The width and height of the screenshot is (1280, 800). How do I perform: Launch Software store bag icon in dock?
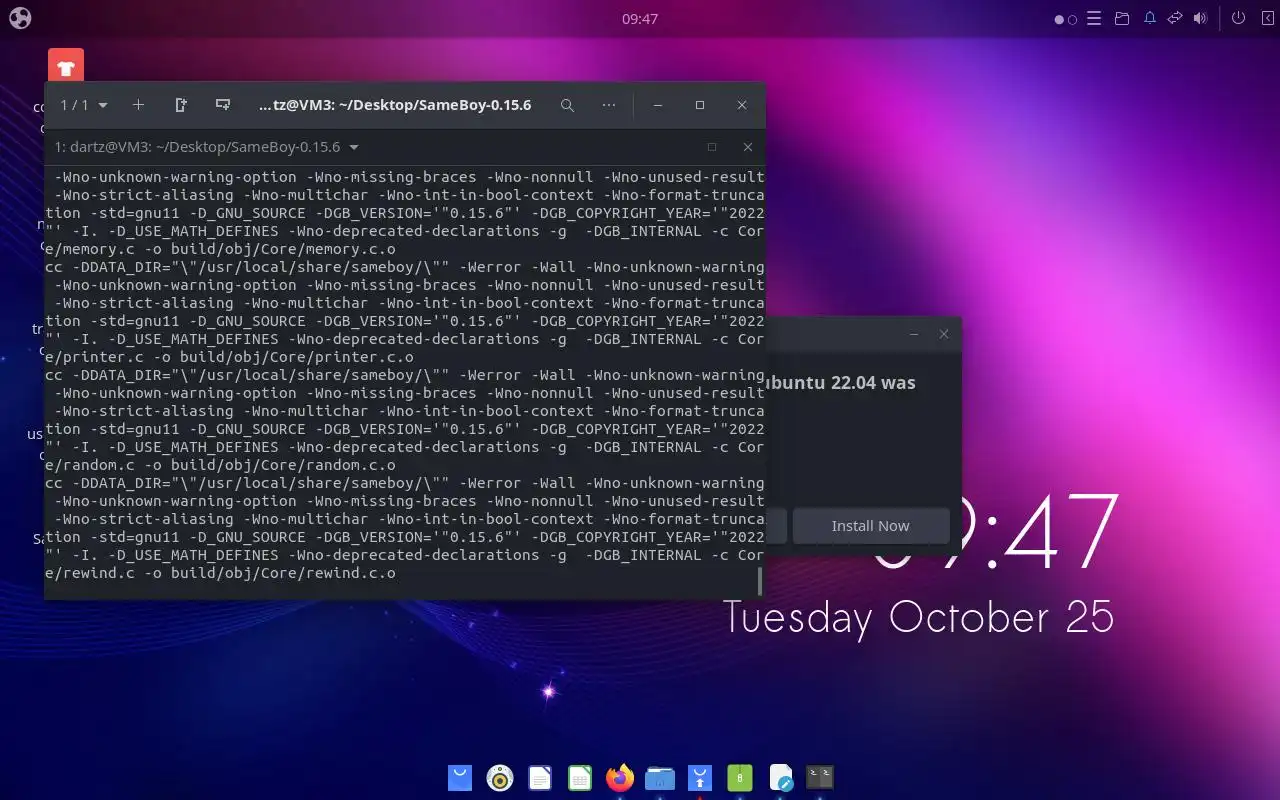point(460,777)
